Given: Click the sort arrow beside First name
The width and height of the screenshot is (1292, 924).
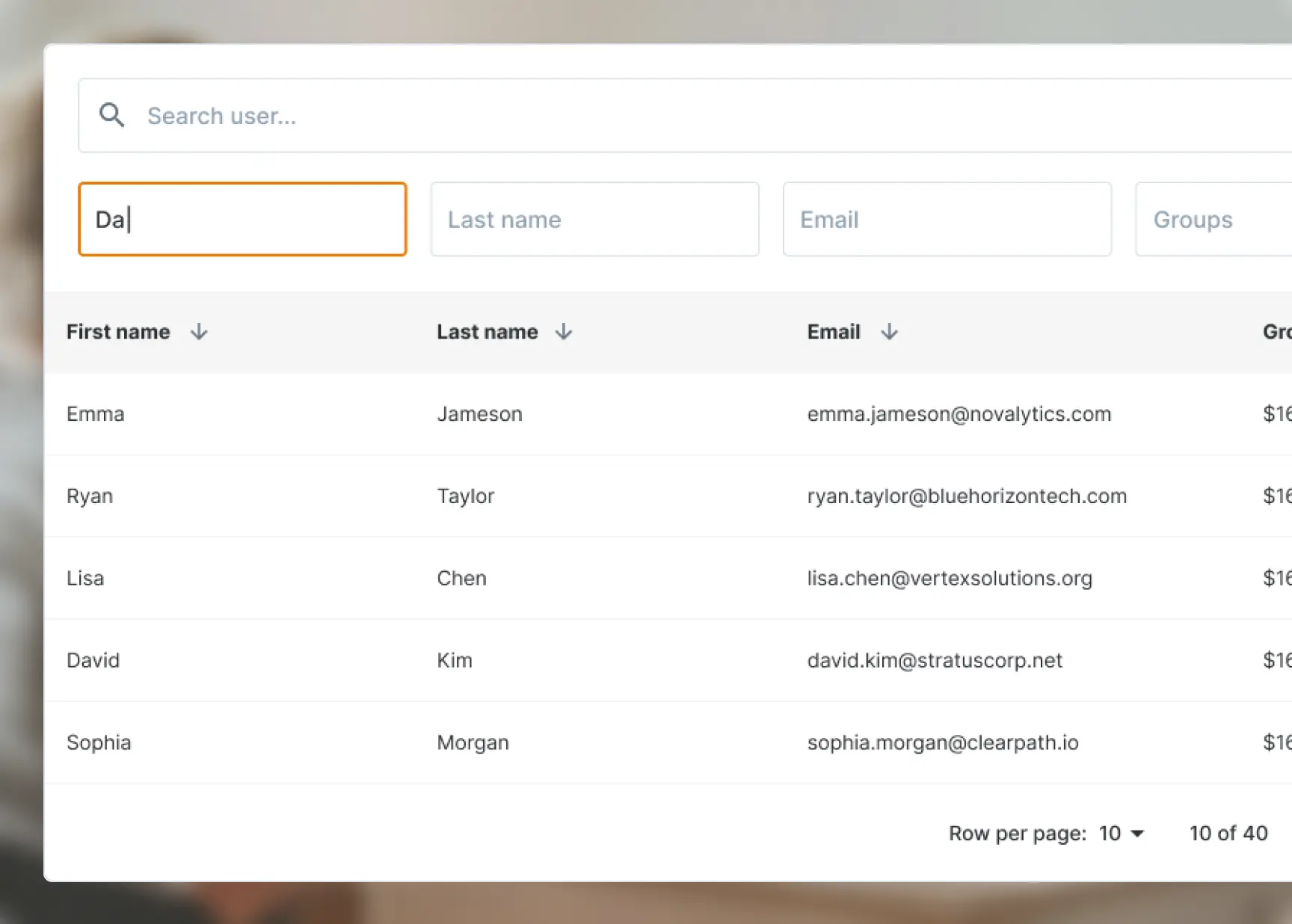Looking at the screenshot, I should point(199,332).
